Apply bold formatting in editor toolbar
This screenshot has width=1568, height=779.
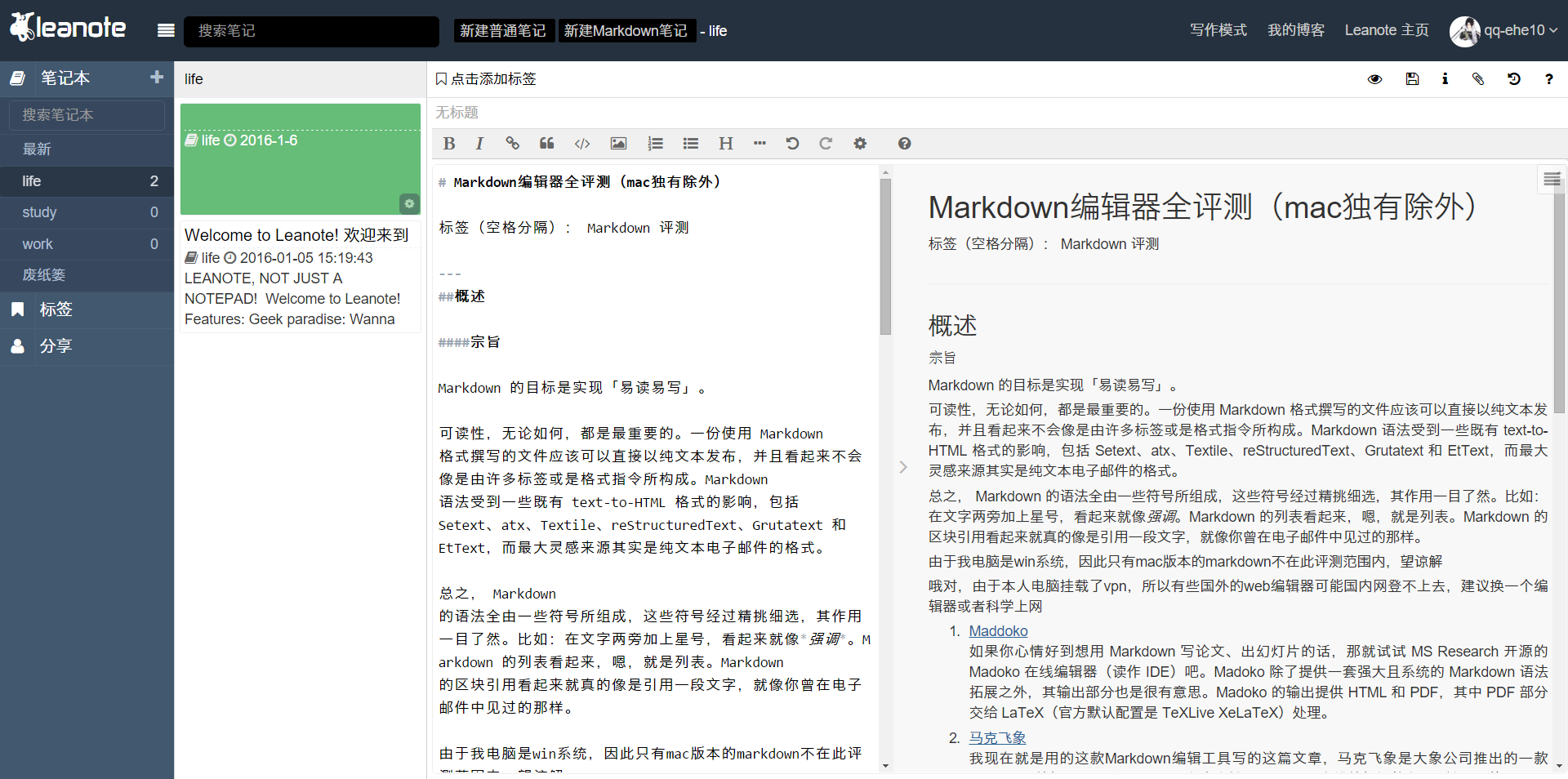coord(448,144)
